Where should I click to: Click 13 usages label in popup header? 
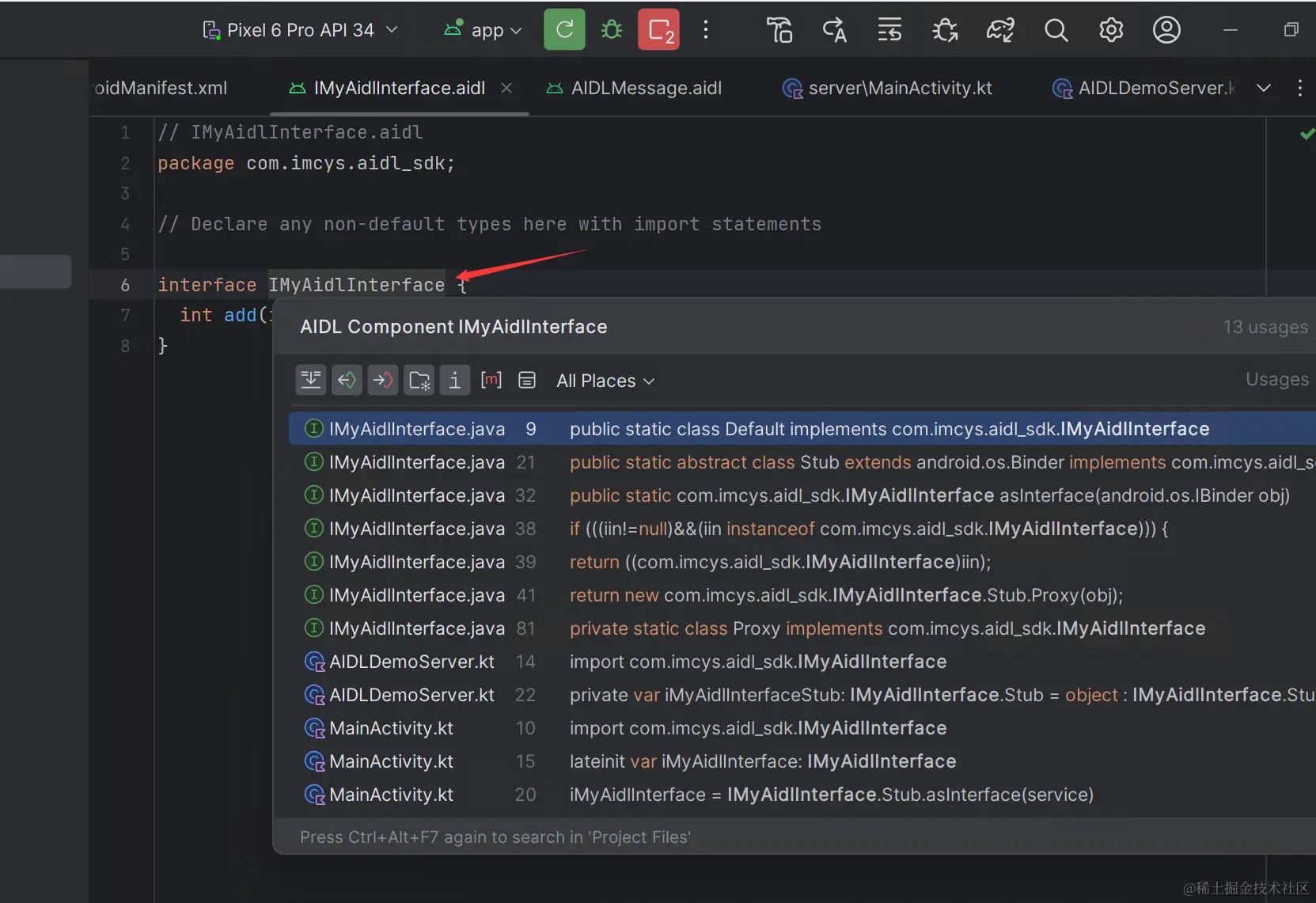pos(1265,327)
